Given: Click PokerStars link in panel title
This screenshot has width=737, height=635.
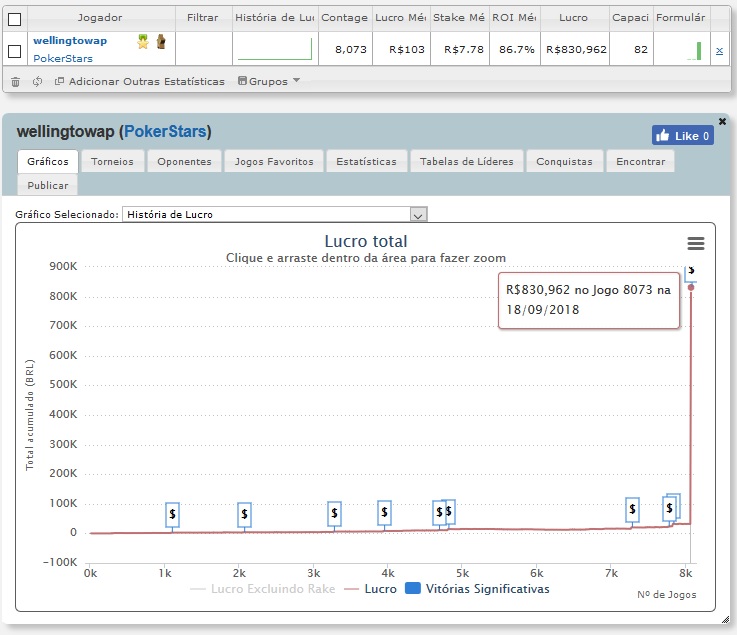Looking at the screenshot, I should (x=165, y=131).
